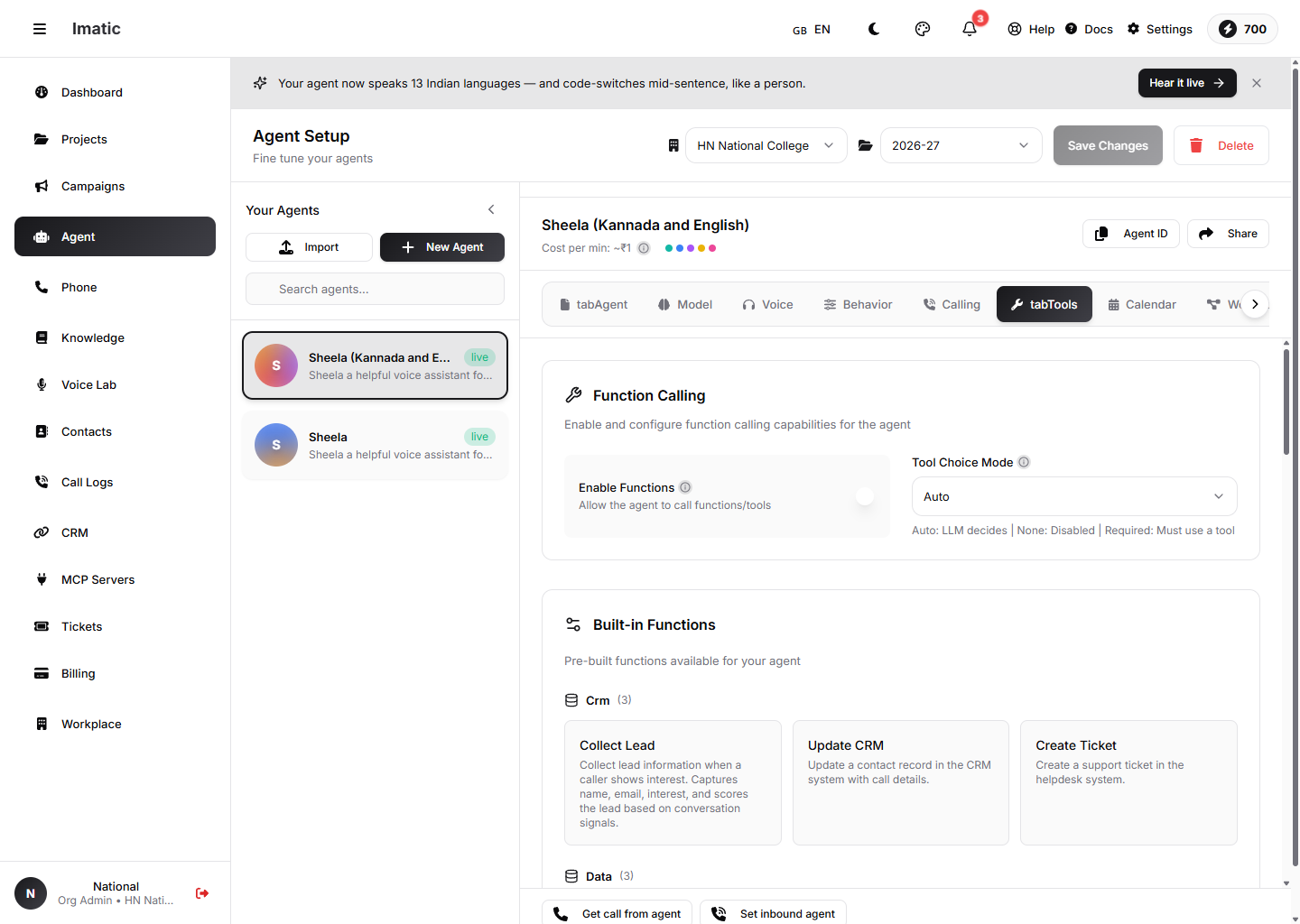Click the New Agent button

442,247
